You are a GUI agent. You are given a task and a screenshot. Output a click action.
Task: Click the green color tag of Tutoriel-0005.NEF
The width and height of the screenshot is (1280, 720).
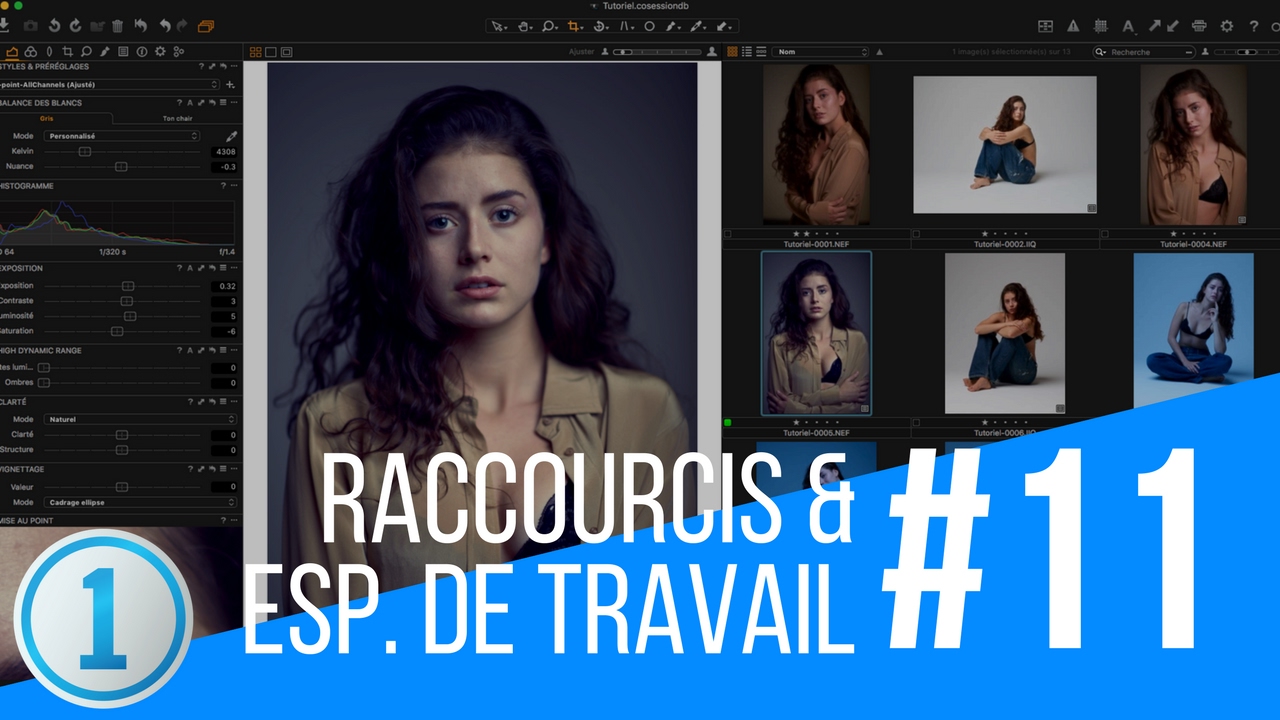tap(727, 423)
